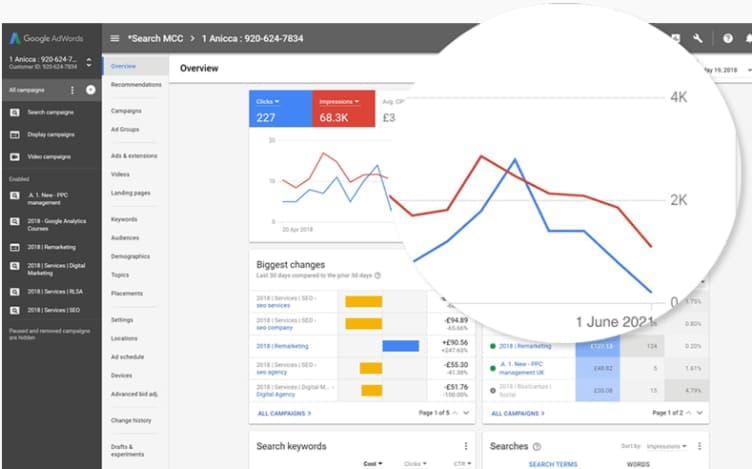752x469 pixels.
Task: Open CTR column dropdown in Search keywords
Action: [x=462, y=464]
